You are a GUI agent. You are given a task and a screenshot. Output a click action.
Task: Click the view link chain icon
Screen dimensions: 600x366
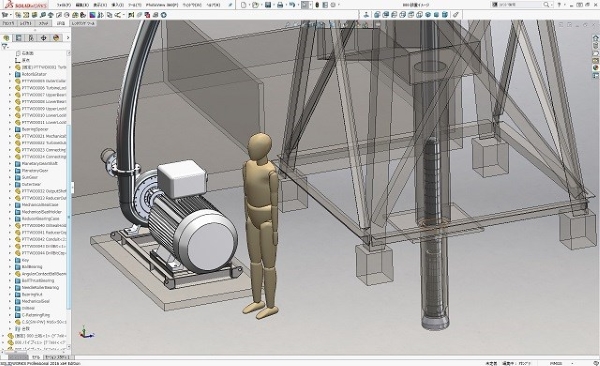tap(455, 15)
